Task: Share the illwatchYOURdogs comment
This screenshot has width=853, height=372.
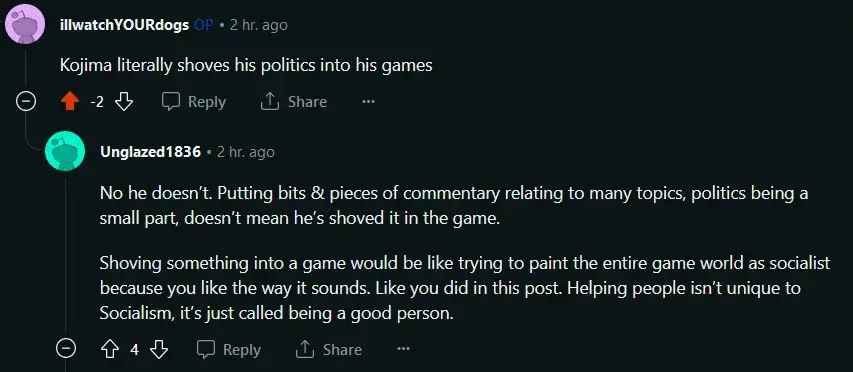Action: (294, 102)
